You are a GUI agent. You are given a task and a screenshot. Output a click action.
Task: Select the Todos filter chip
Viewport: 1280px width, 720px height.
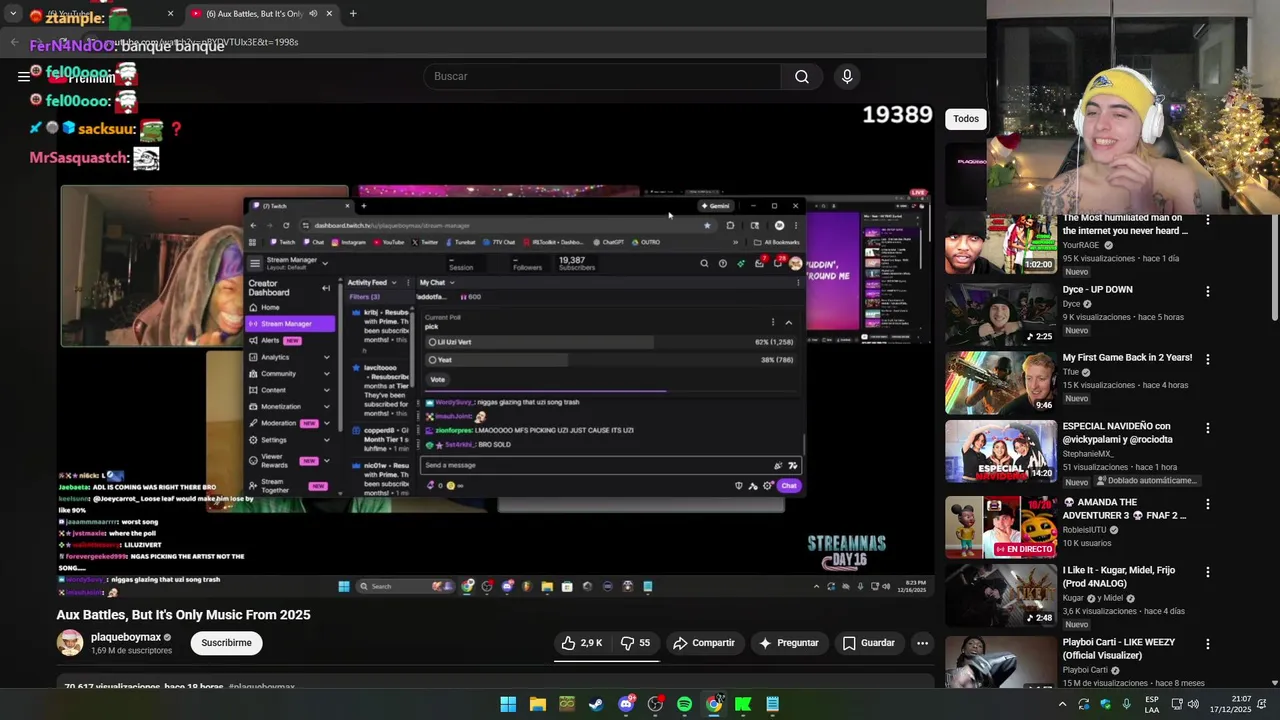coord(966,119)
